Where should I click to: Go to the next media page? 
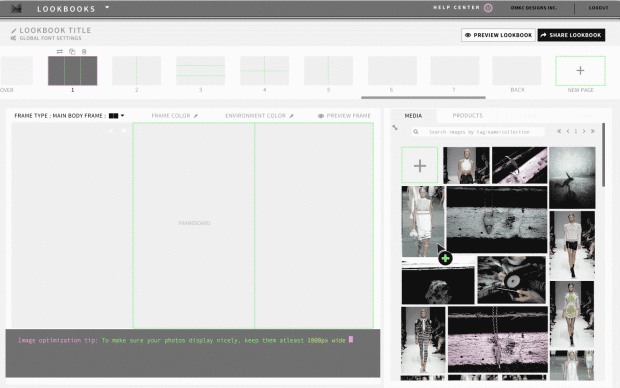point(584,131)
